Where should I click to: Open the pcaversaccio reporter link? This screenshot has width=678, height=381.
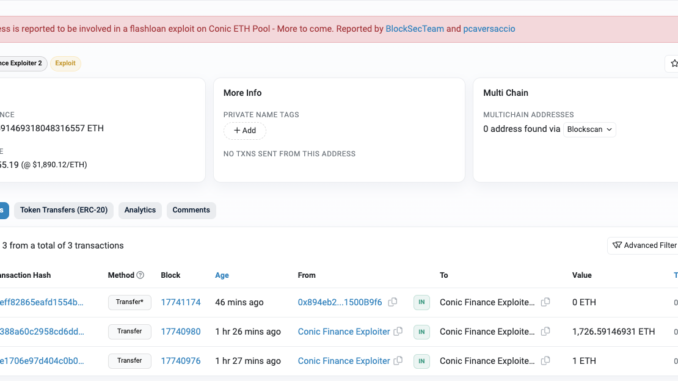(x=489, y=29)
